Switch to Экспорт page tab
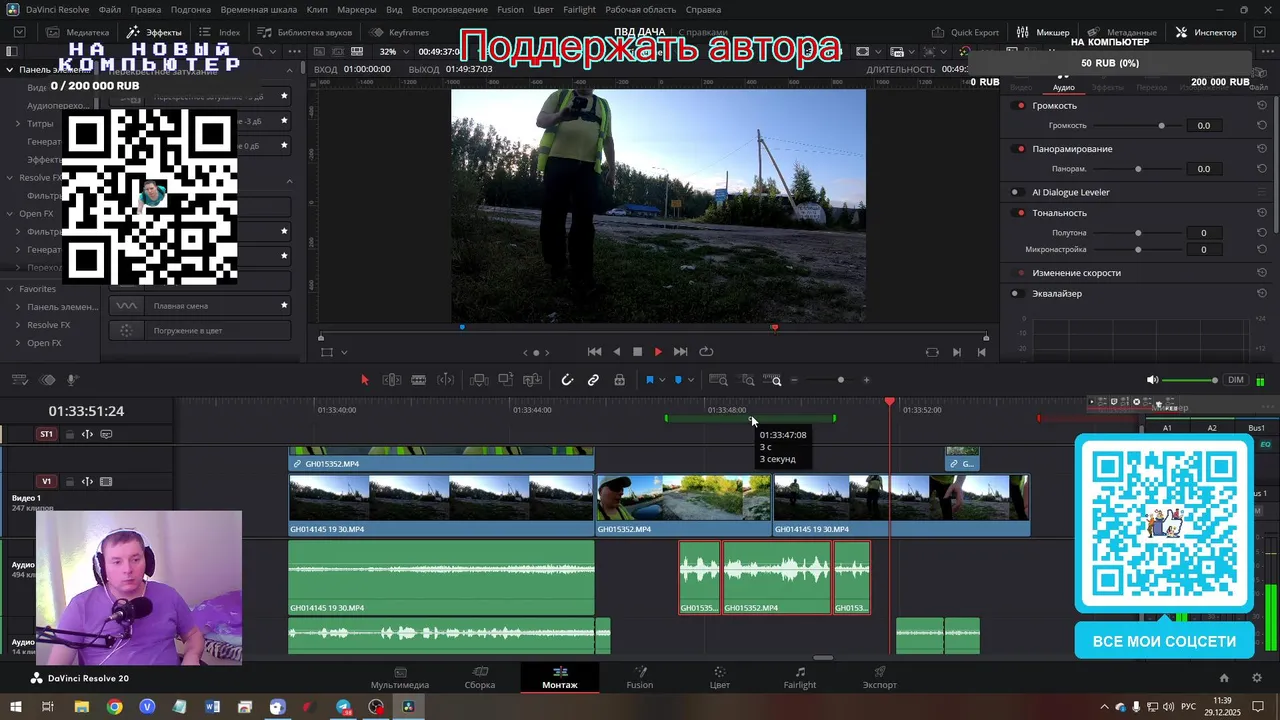The height and width of the screenshot is (720, 1280). (879, 677)
